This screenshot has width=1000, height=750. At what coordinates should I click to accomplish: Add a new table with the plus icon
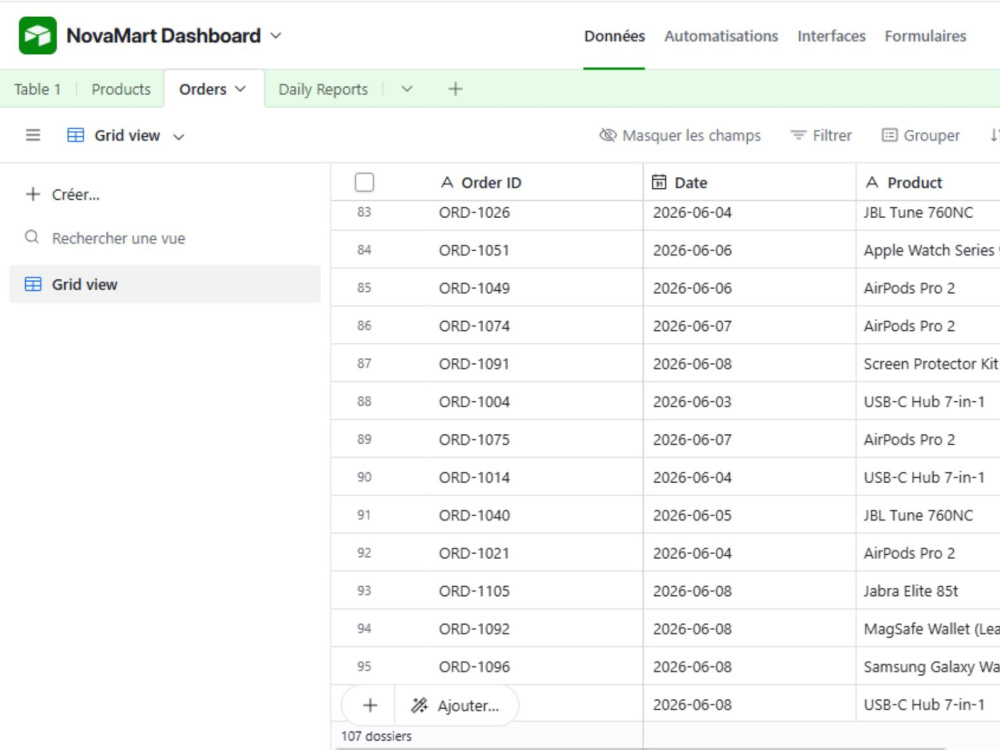[x=455, y=89]
